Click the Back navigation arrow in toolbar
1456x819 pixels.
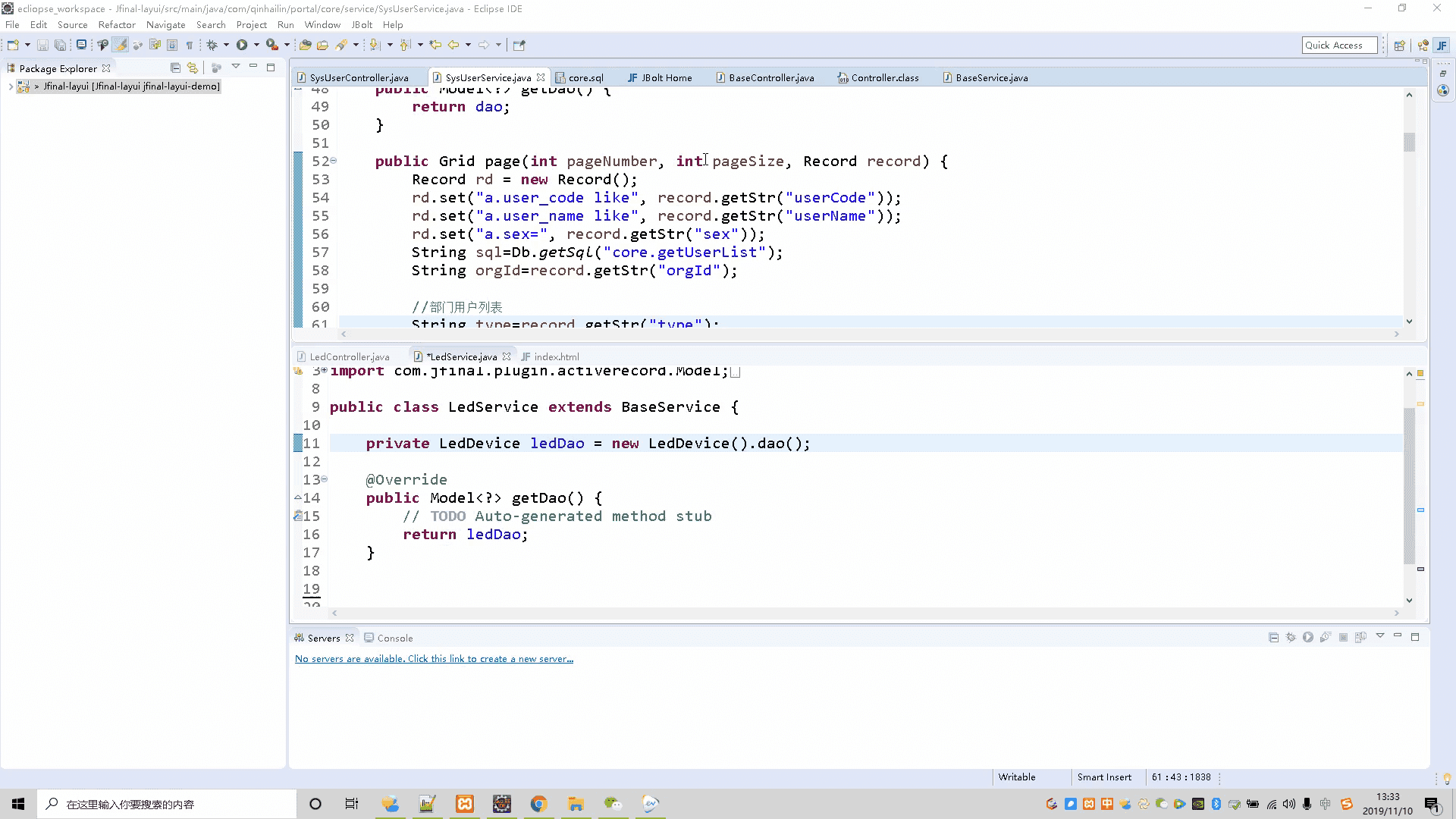coord(453,45)
